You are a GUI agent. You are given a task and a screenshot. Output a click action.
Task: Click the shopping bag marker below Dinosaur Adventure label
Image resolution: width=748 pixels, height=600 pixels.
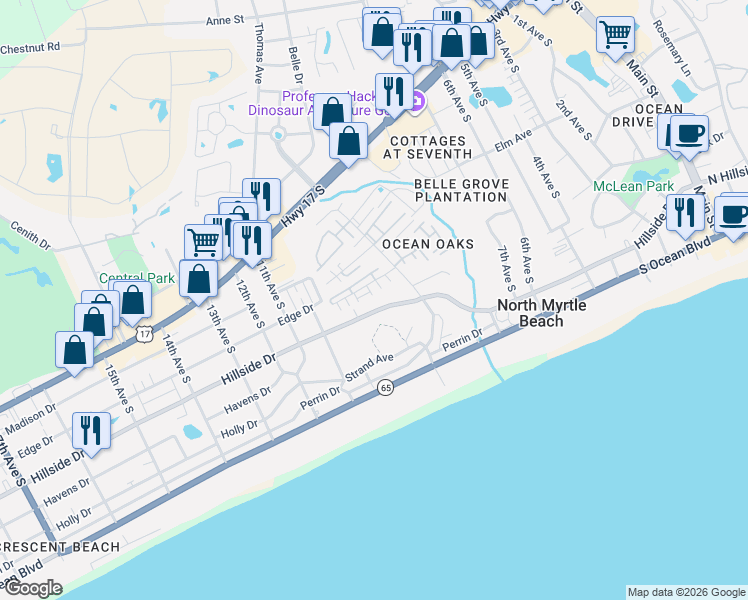(349, 145)
